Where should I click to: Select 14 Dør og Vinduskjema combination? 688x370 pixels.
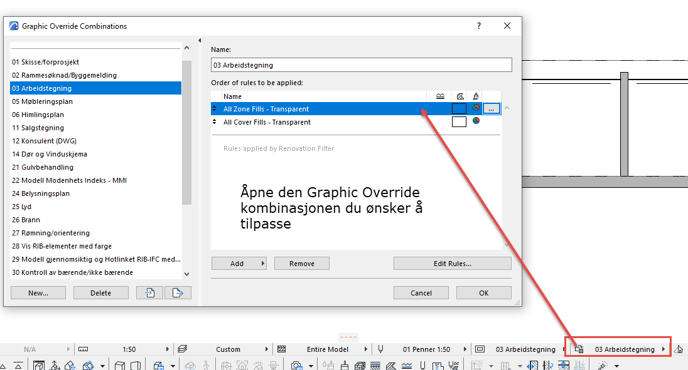point(96,154)
